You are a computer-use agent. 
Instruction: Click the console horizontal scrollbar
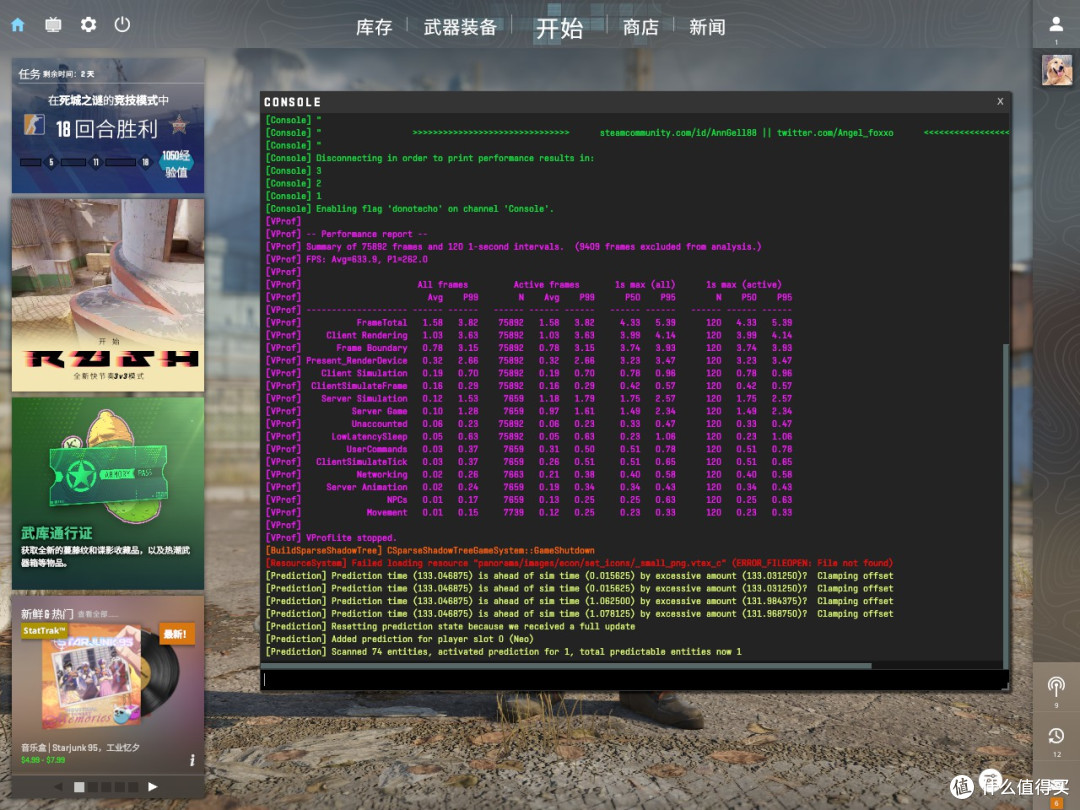click(566, 666)
